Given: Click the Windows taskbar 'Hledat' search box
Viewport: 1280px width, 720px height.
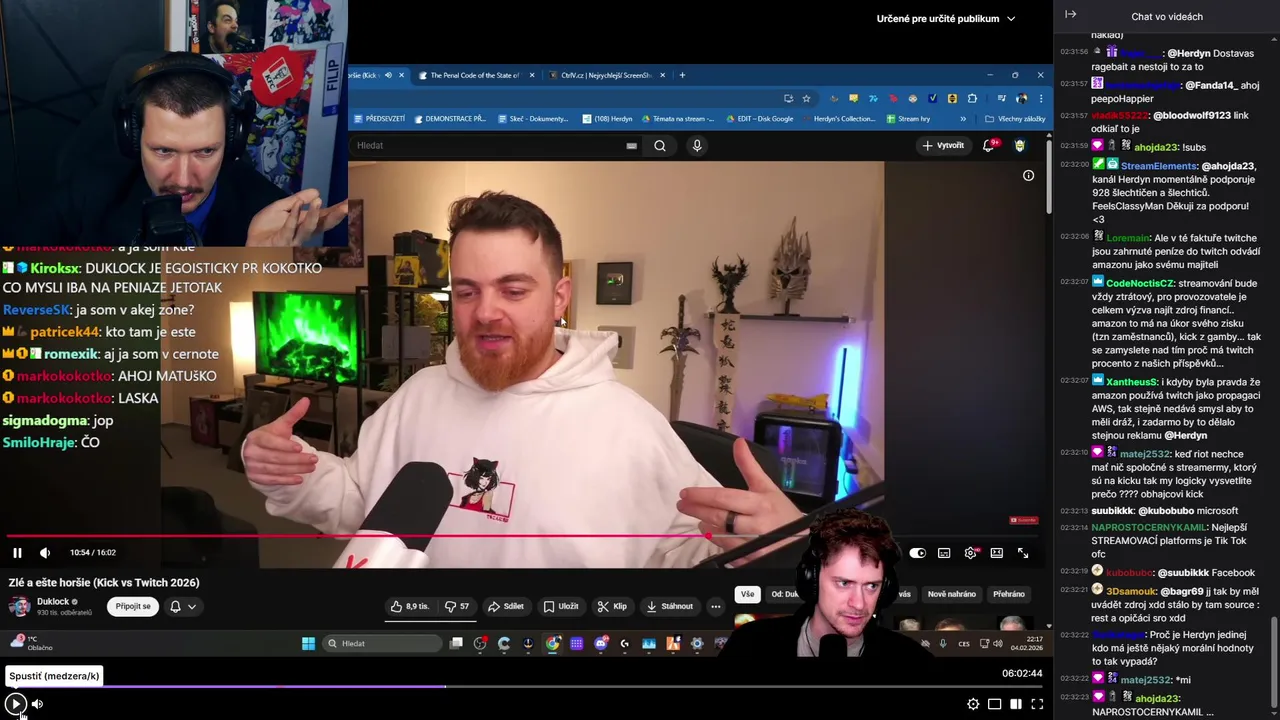Looking at the screenshot, I should [382, 643].
